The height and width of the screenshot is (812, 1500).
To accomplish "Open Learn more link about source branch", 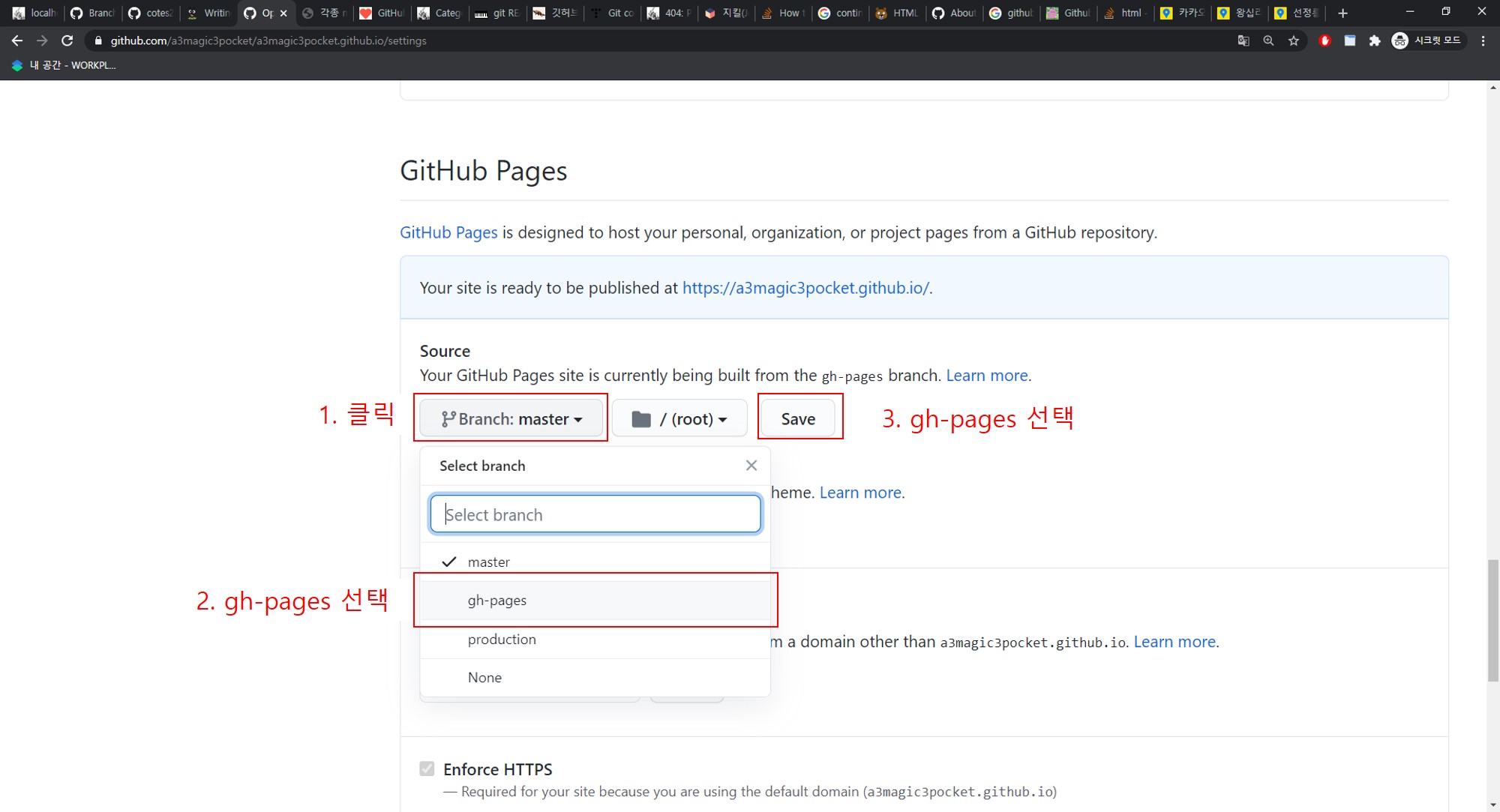I will [987, 376].
